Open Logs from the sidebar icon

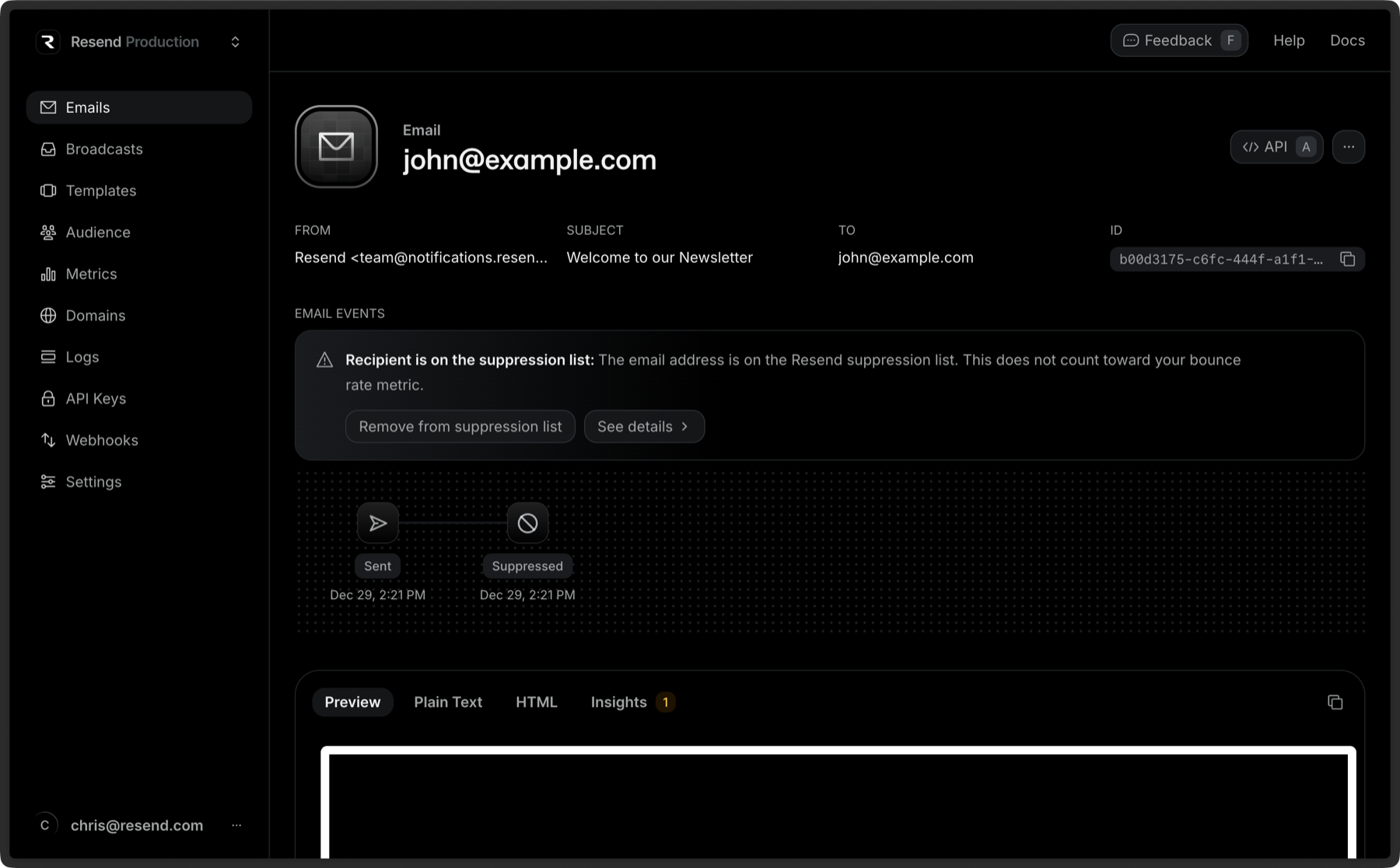[x=48, y=356]
